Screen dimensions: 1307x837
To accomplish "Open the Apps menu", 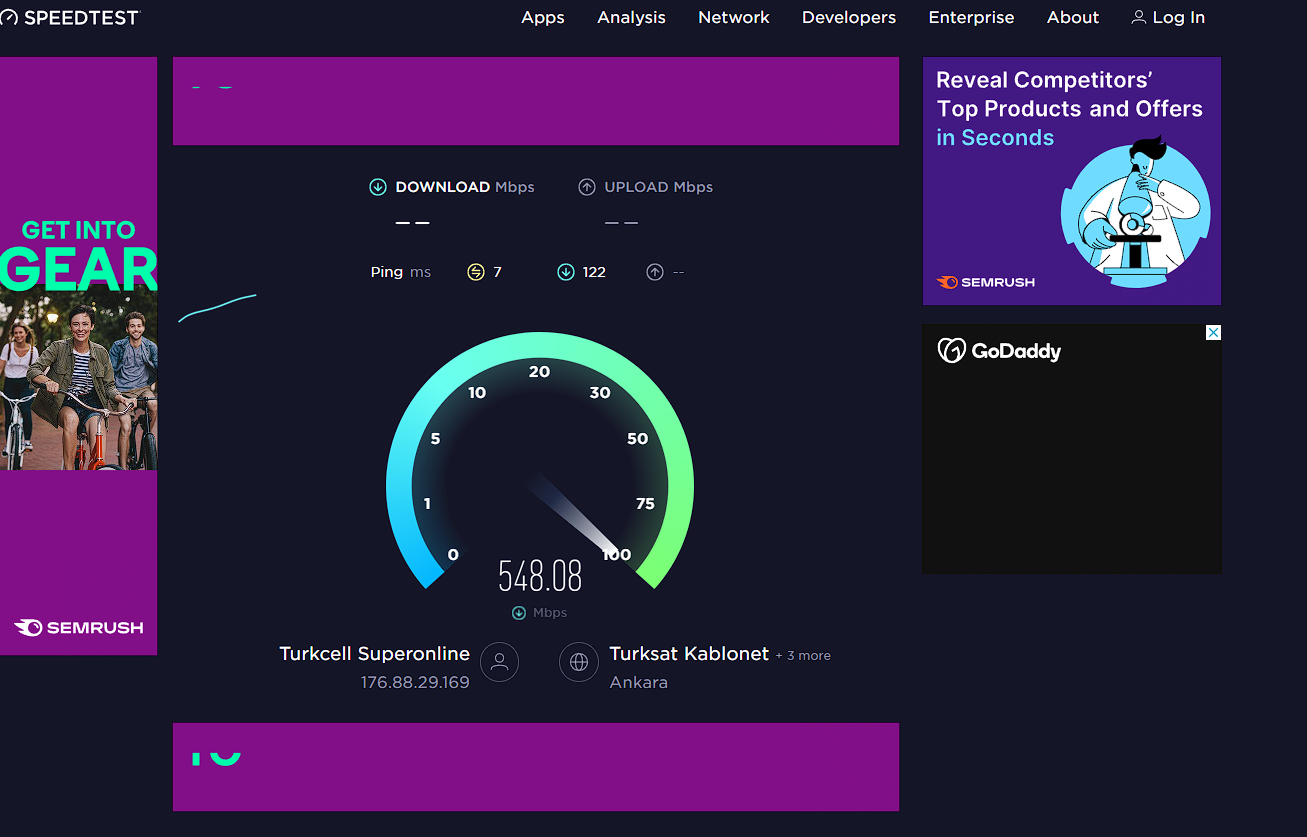I will pos(543,17).
